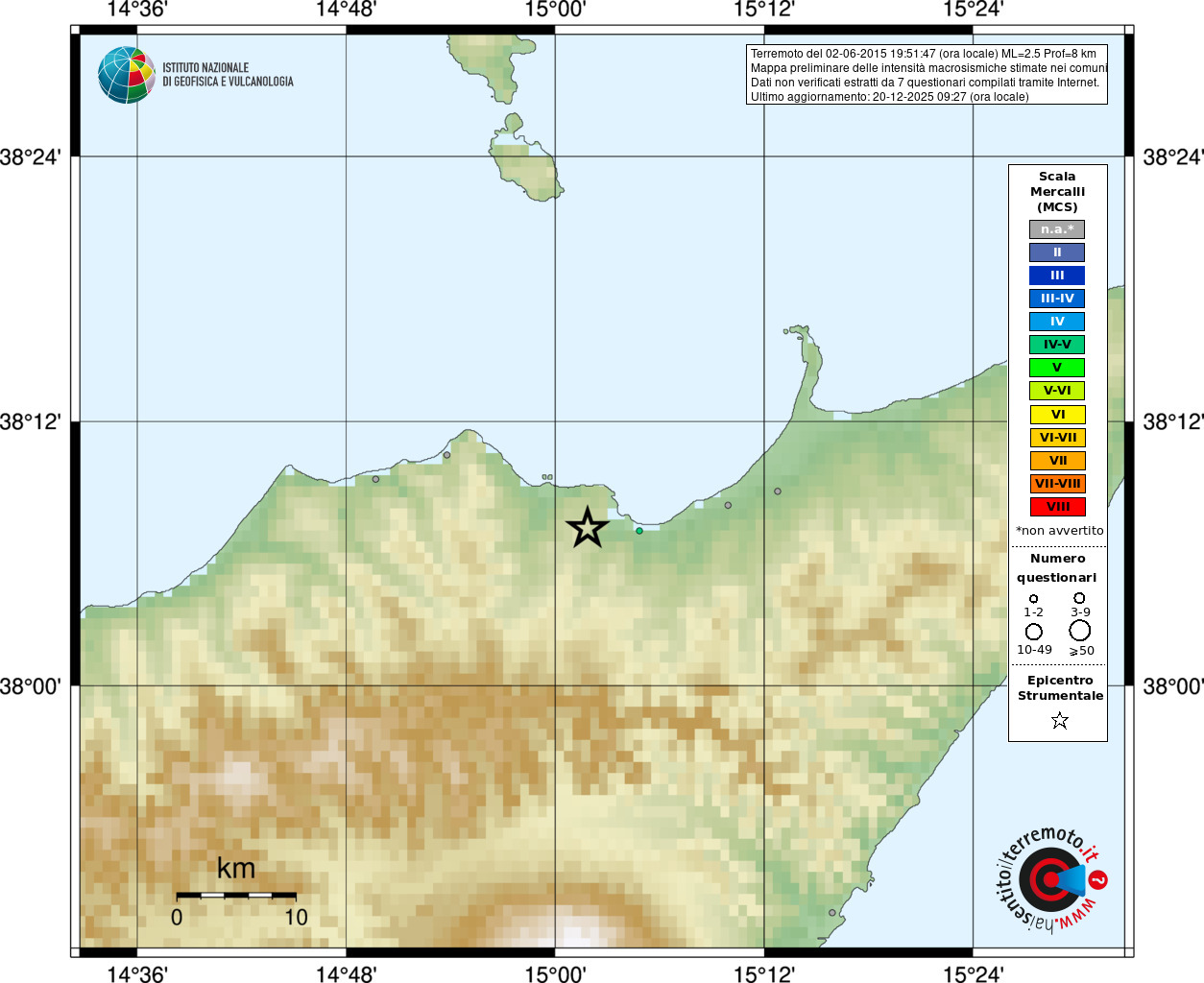Viewport: 1204px width, 983px height.
Task: Select the III intensity legend swatch
Action: point(1057,276)
